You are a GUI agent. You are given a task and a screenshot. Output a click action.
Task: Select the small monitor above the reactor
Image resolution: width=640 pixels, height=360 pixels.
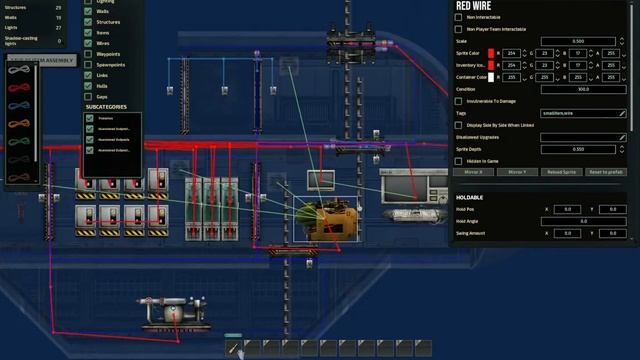(x=321, y=180)
